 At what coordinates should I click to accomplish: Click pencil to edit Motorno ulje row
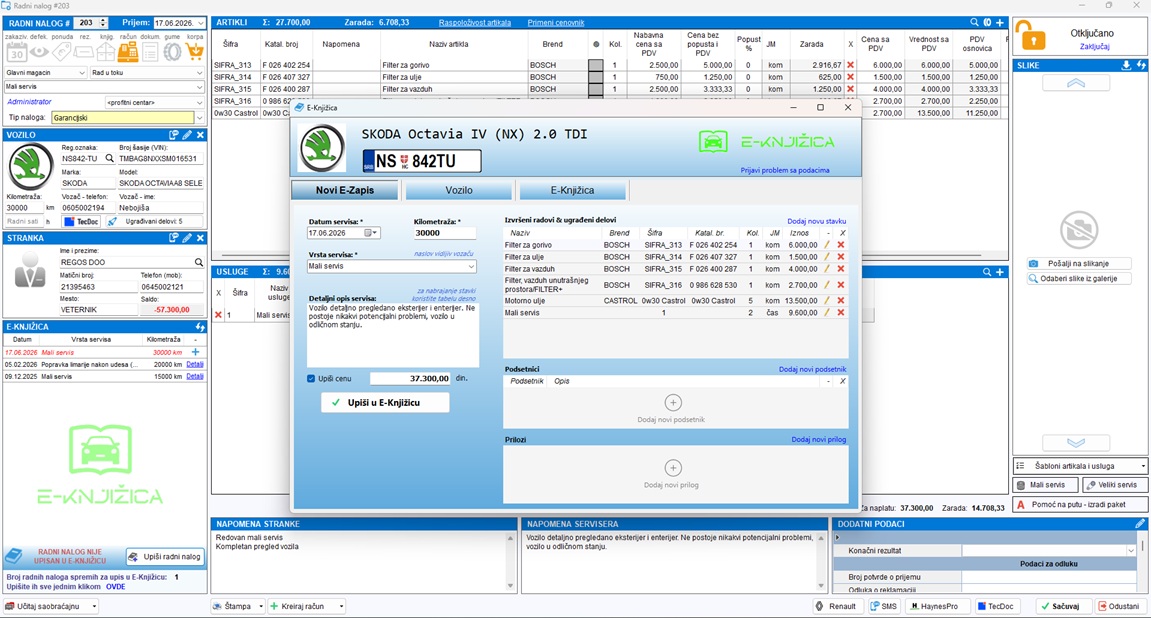(x=827, y=301)
